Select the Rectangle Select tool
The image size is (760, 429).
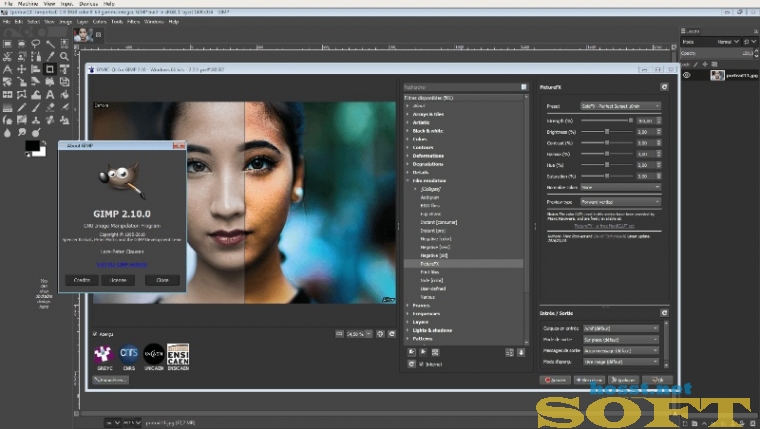(7, 44)
